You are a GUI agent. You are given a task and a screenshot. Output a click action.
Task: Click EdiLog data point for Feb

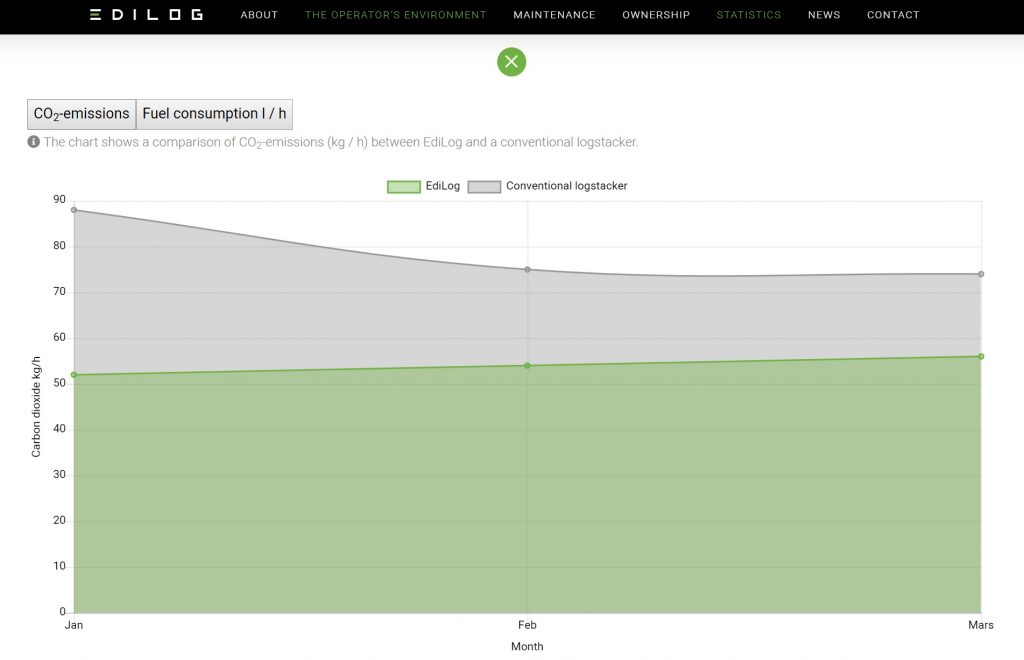528,366
